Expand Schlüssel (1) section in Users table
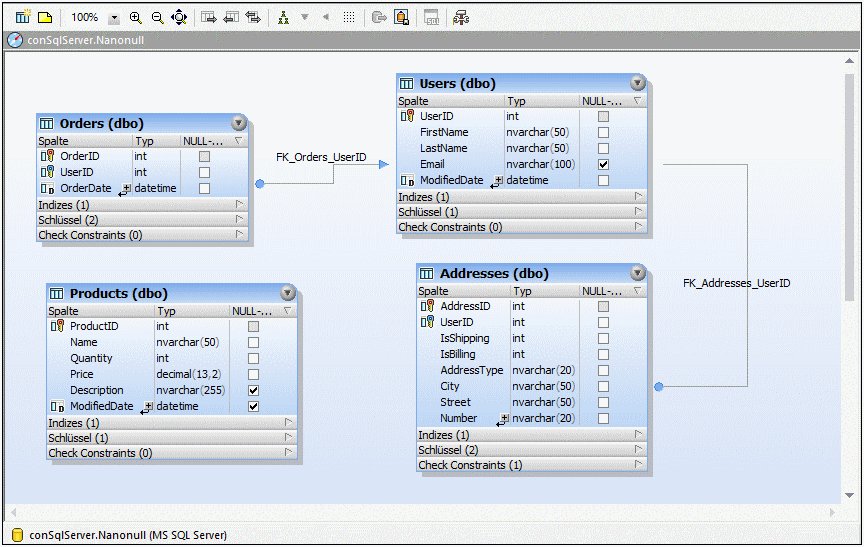Viewport: 864px width, 547px height. tap(638, 212)
